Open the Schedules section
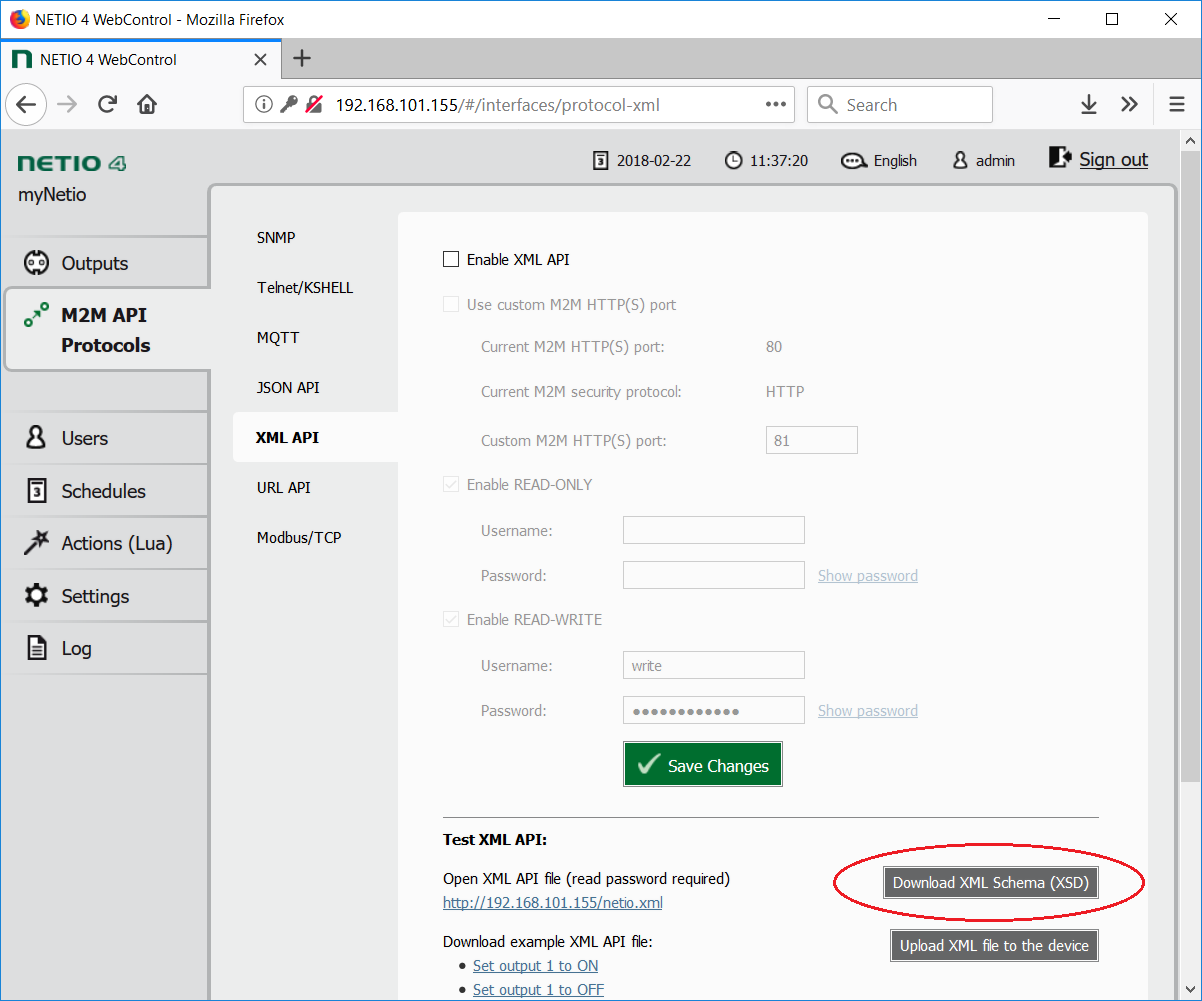 coord(105,491)
